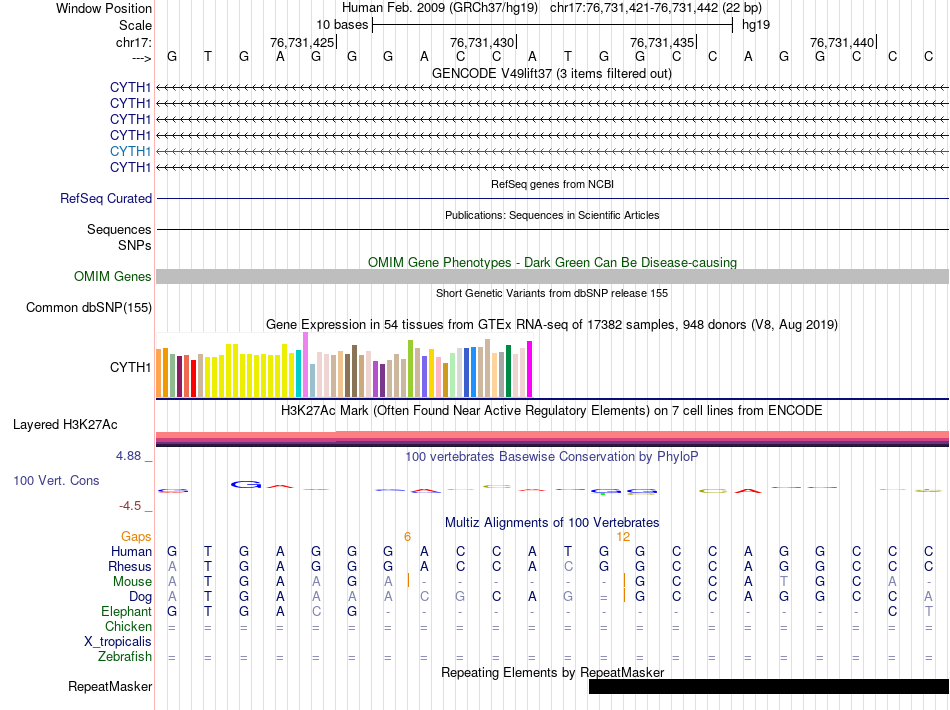Open the RefSeq Curated track label
The height and width of the screenshot is (710, 950).
pyautogui.click(x=105, y=199)
